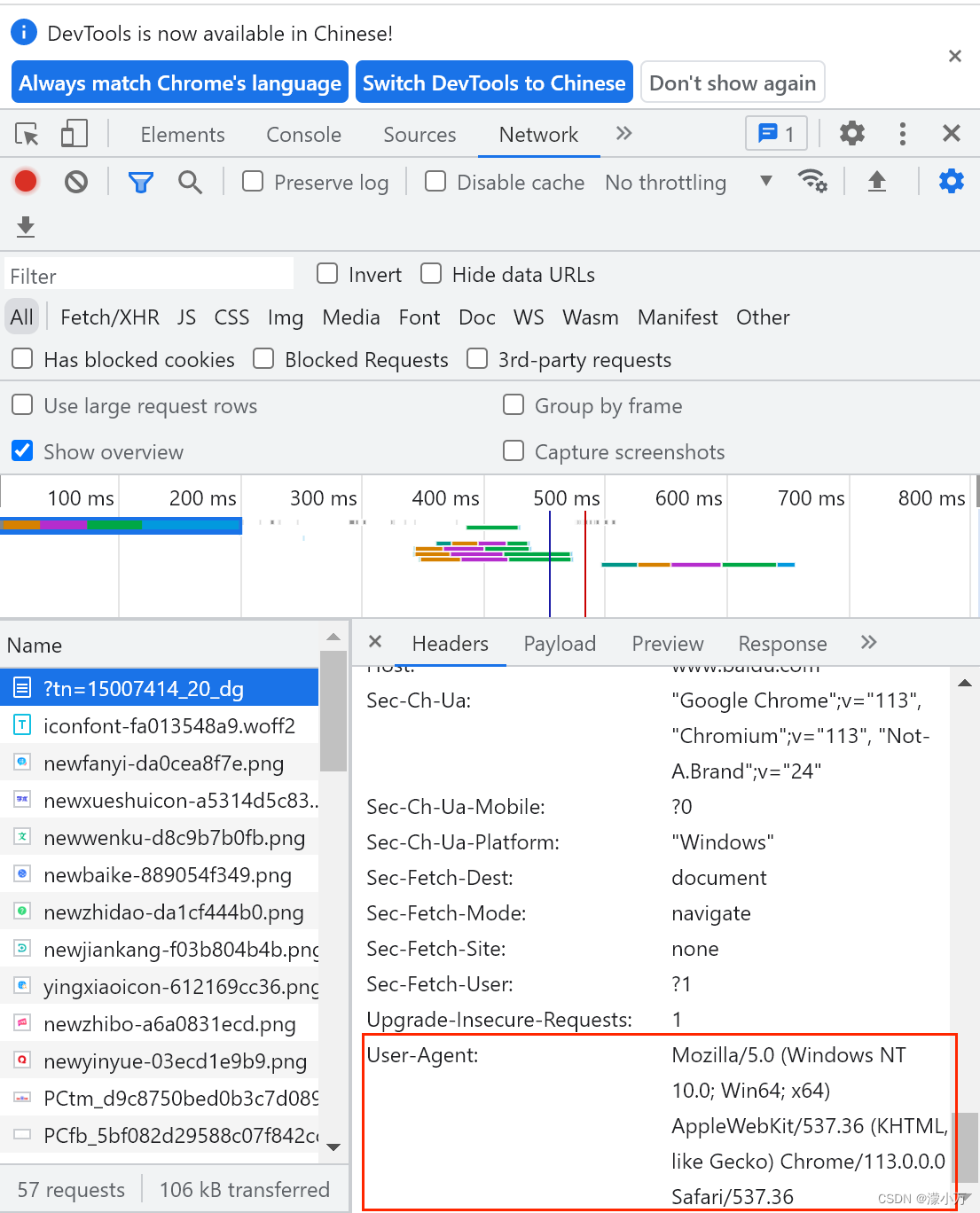Click the export HAR download arrow icon

coord(26,227)
